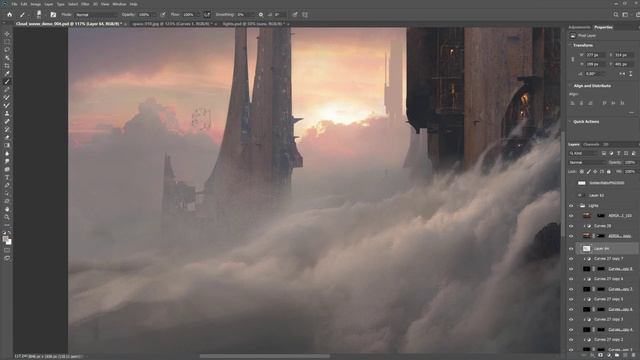Open the workspace switcher icon
The height and width of the screenshot is (360, 640).
coord(625,15)
